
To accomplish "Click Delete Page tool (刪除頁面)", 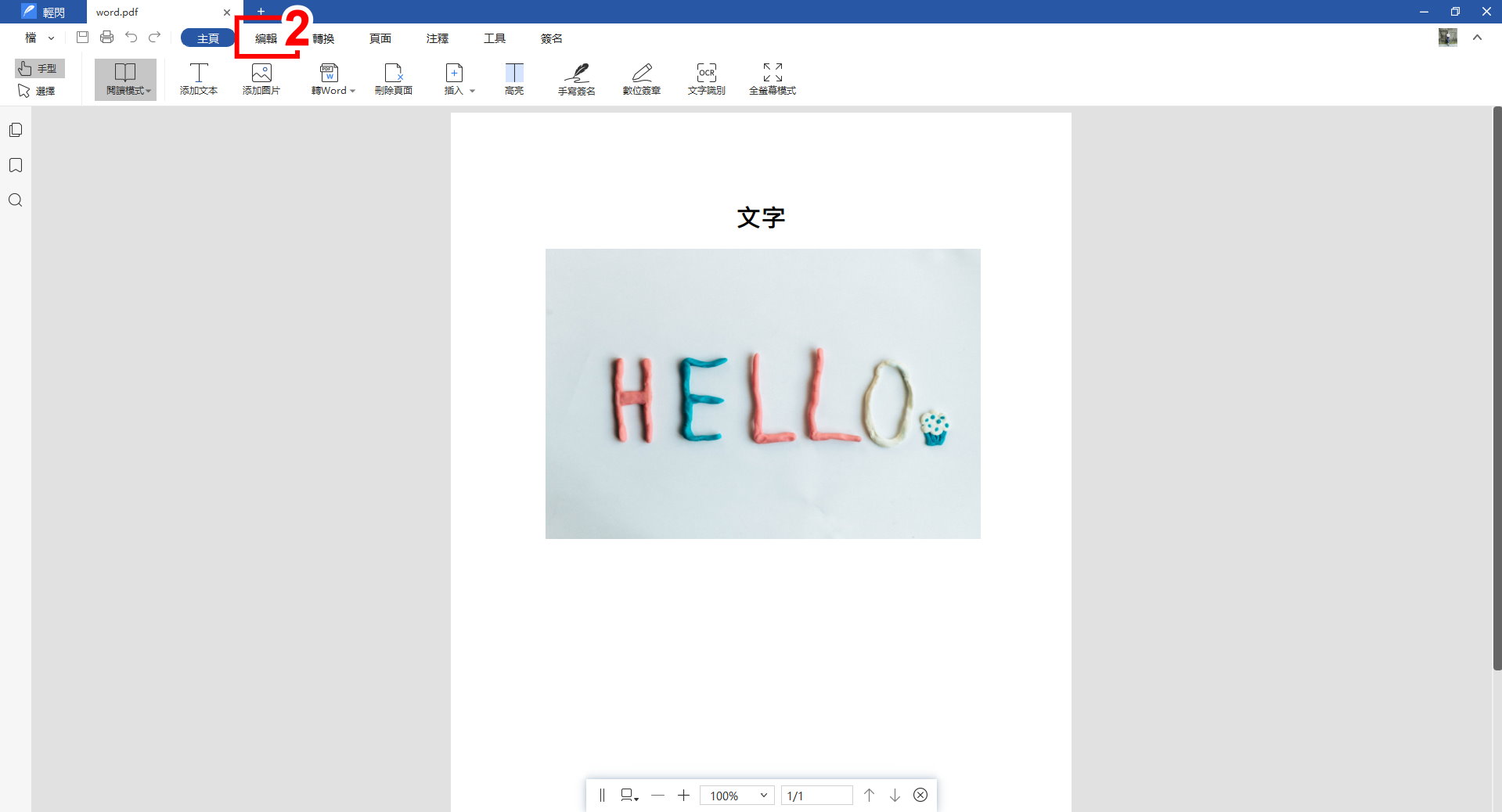I will (x=394, y=80).
